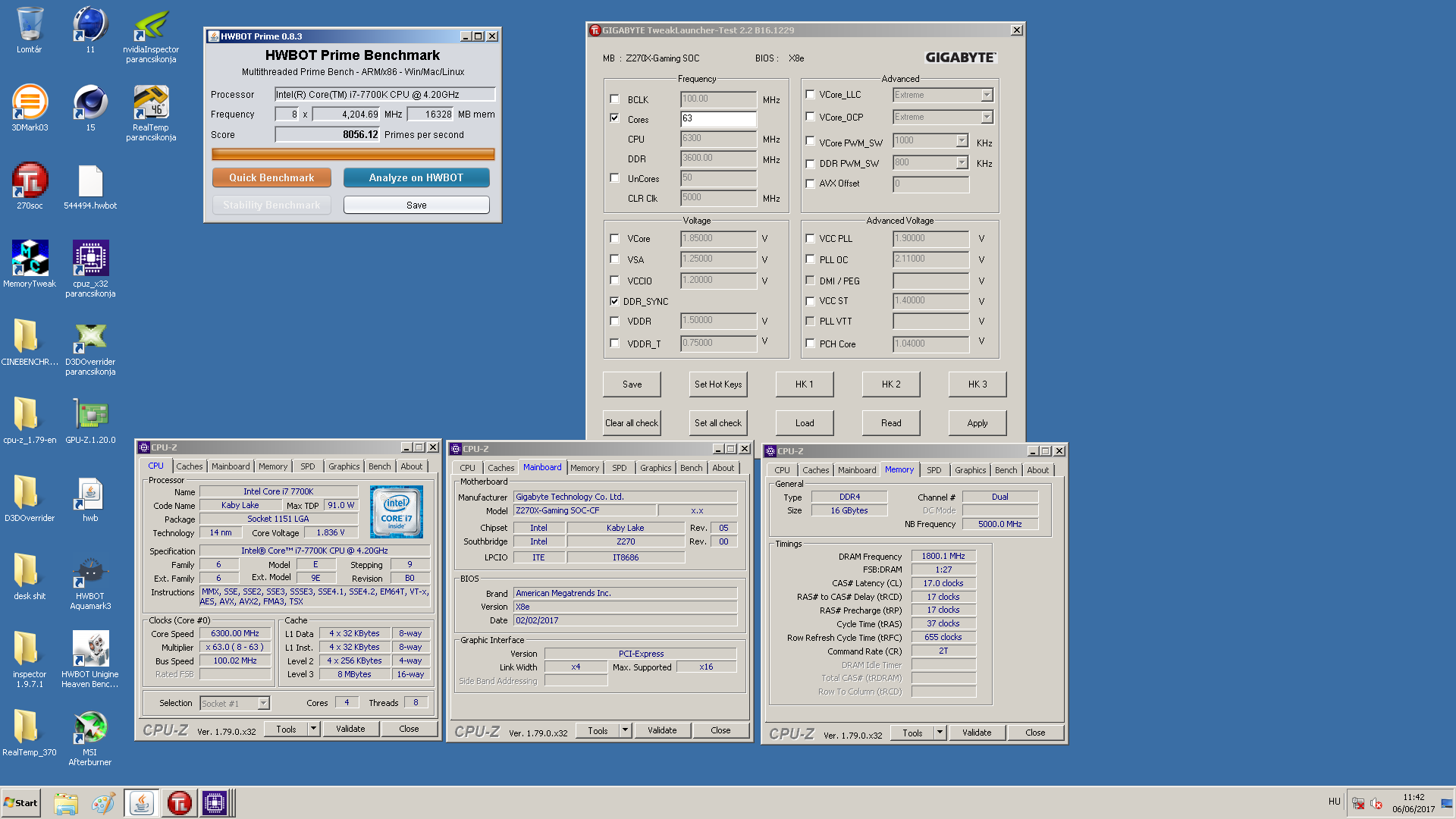Expand the VCore_LLC Extreme dropdown
The width and height of the screenshot is (1456, 819).
pos(987,95)
